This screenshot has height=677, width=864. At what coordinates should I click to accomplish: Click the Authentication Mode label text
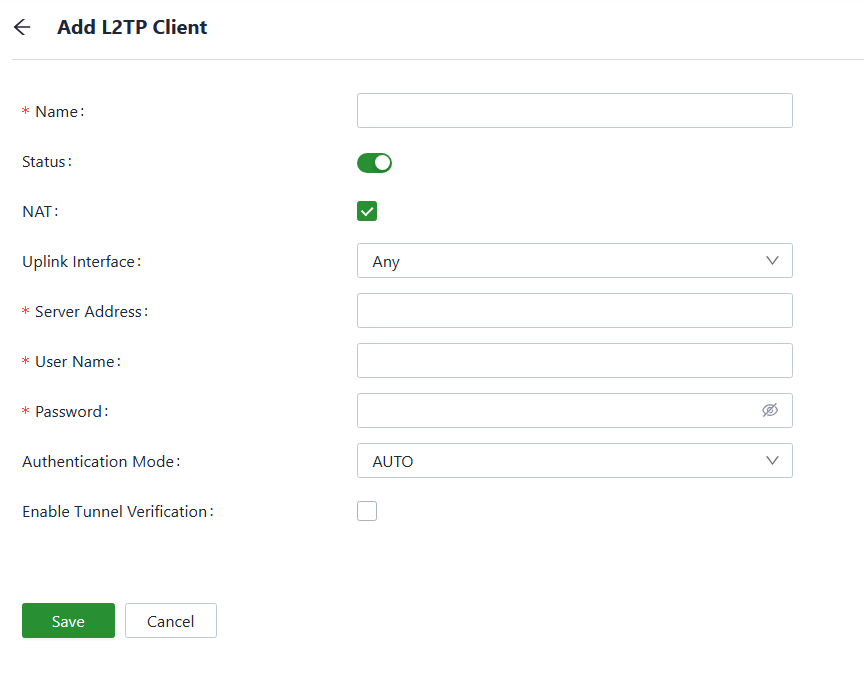pyautogui.click(x=100, y=462)
